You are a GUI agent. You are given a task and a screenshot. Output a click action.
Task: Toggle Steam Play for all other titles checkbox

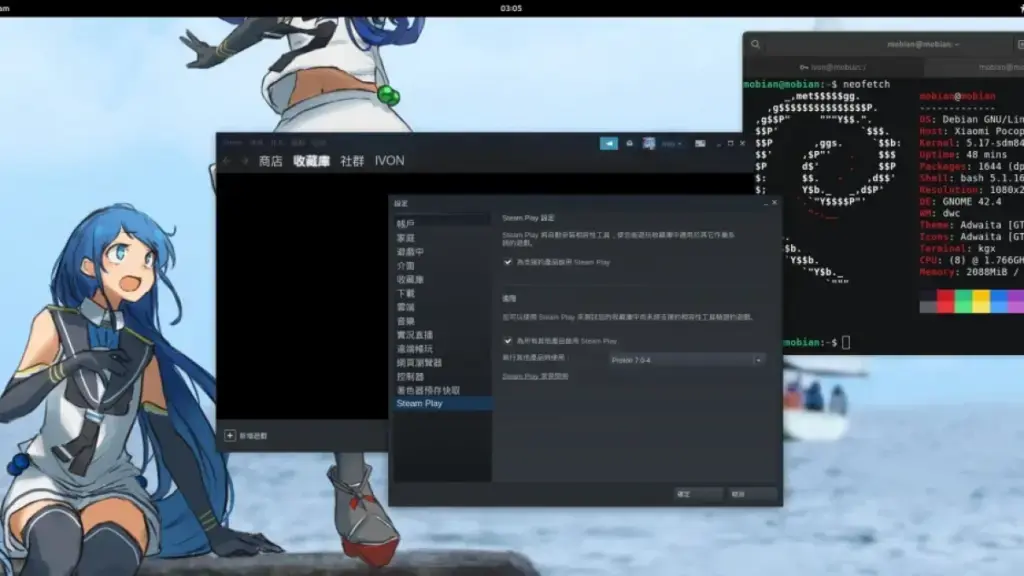pyautogui.click(x=508, y=341)
